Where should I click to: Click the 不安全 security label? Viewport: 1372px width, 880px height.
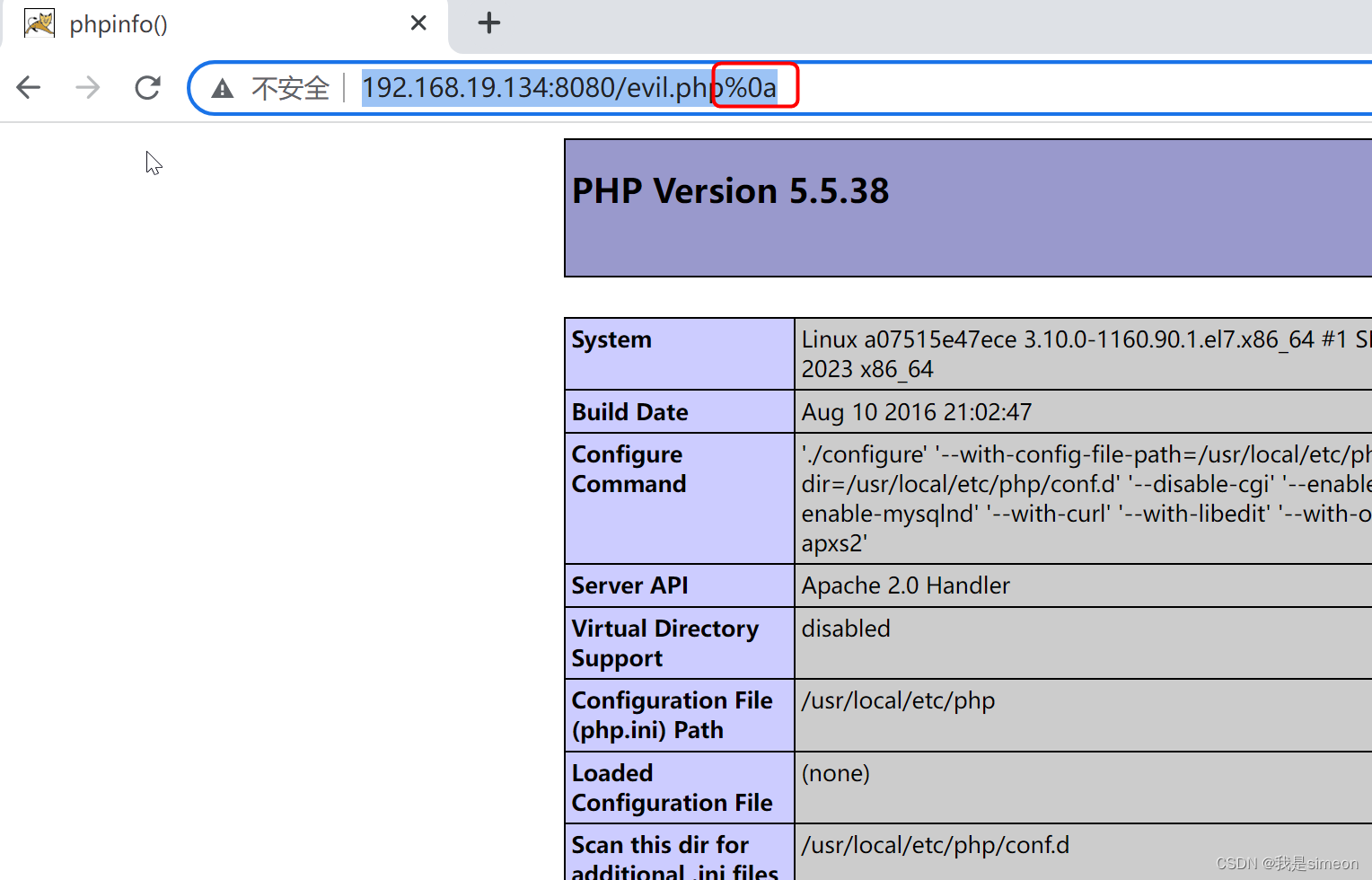coord(290,88)
